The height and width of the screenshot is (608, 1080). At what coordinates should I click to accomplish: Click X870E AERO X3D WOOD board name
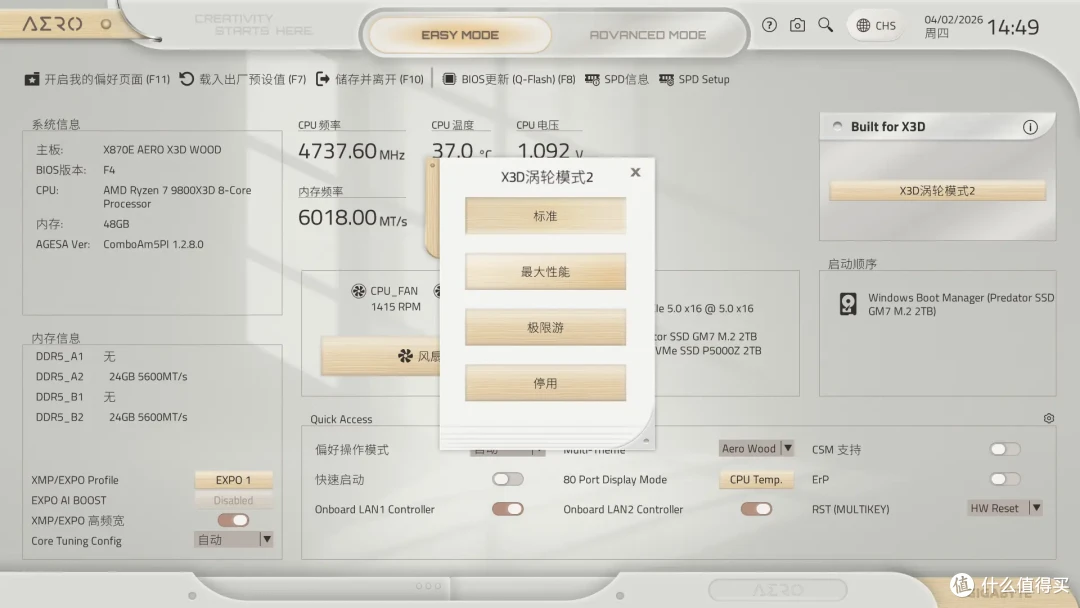[163, 149]
